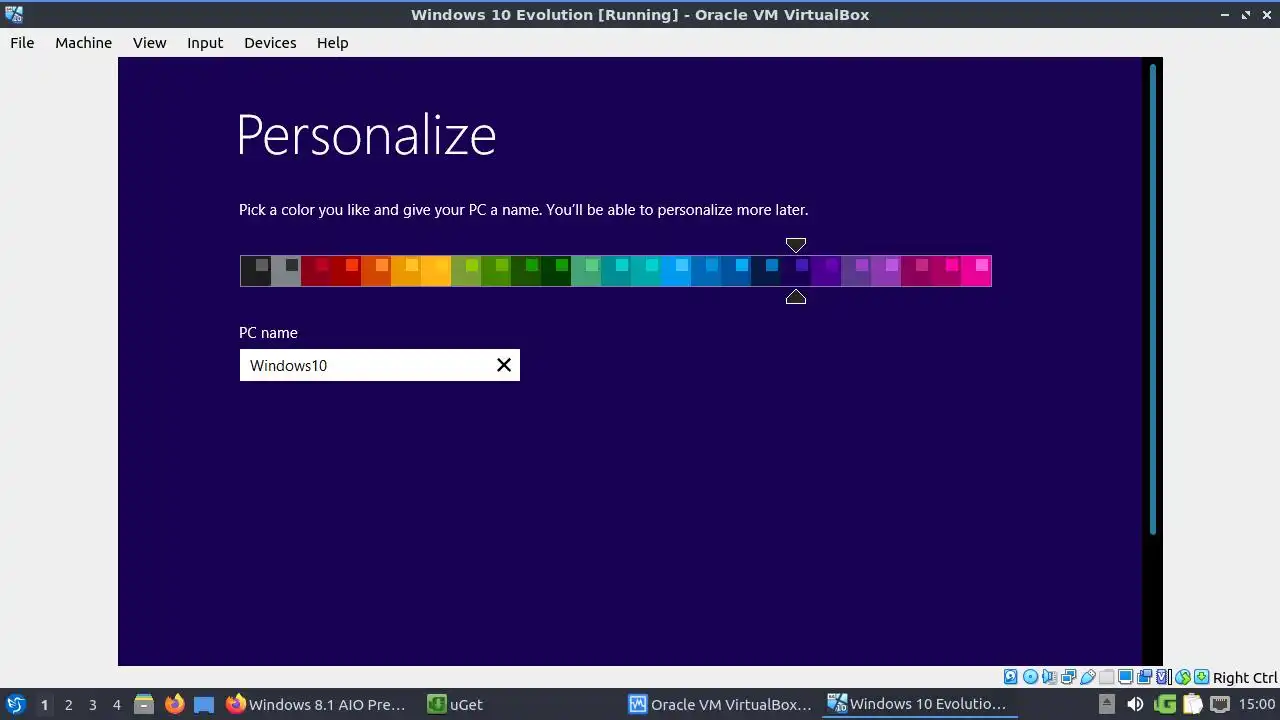Switch to Windows 8.1 AIO Firefox task

coord(317,704)
